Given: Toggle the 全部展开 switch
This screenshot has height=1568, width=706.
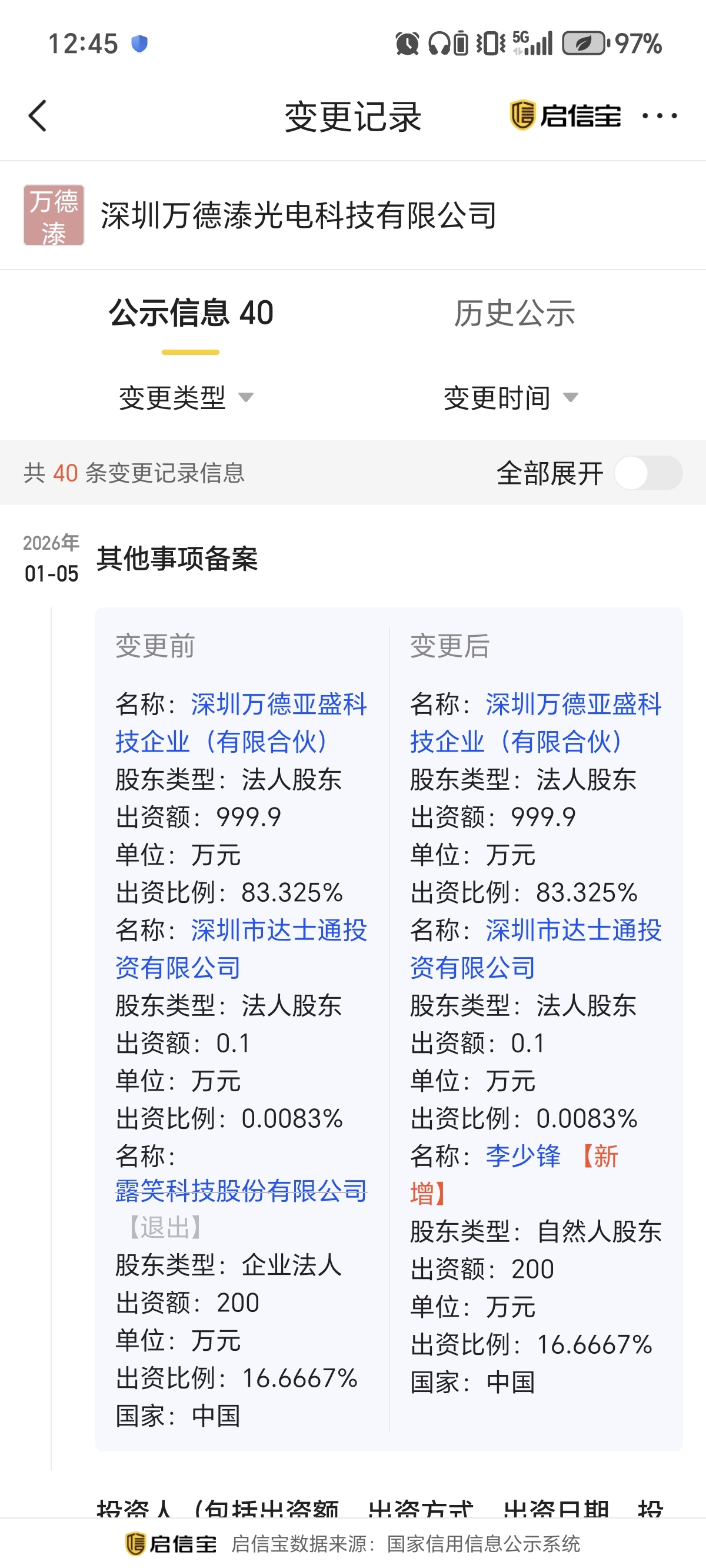Looking at the screenshot, I should point(648,473).
